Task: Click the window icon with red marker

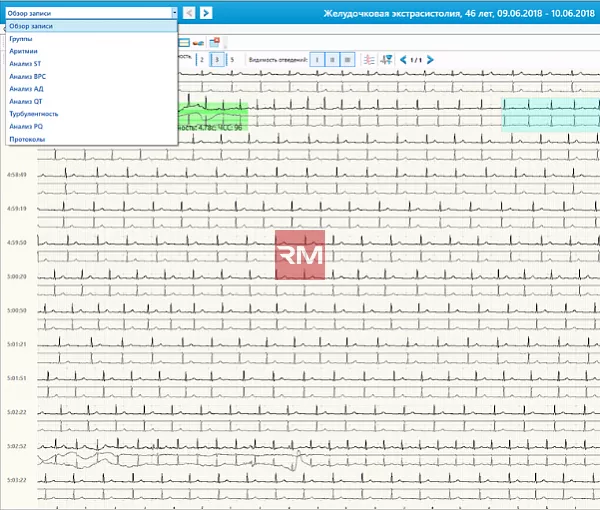Action: click(214, 42)
